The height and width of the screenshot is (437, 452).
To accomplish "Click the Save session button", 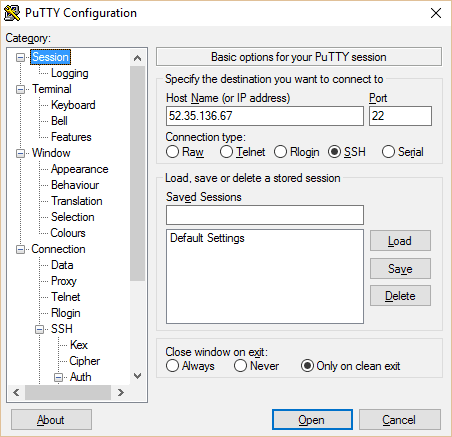I will (400, 269).
